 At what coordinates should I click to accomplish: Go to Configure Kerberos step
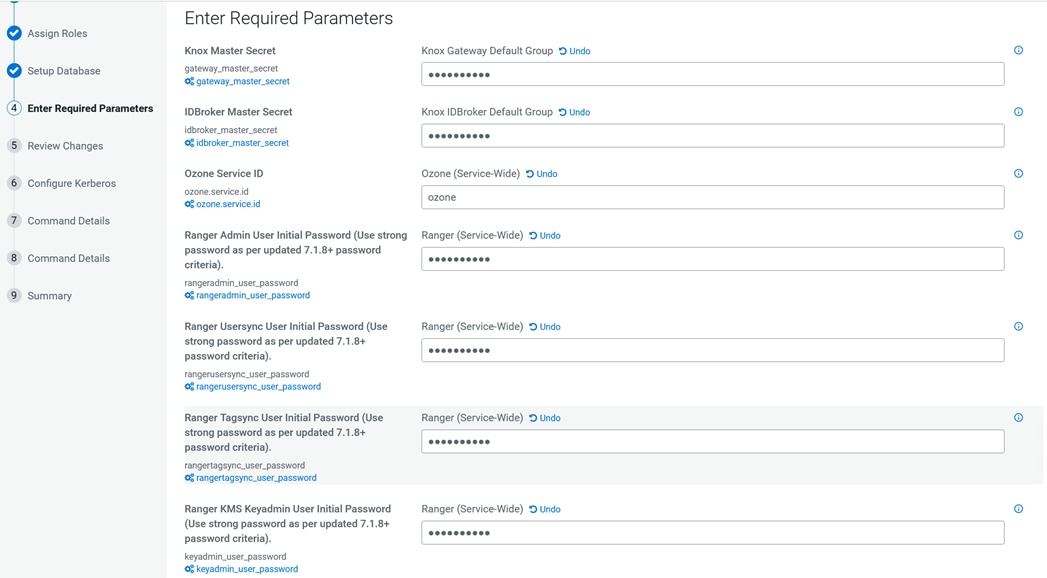click(71, 184)
